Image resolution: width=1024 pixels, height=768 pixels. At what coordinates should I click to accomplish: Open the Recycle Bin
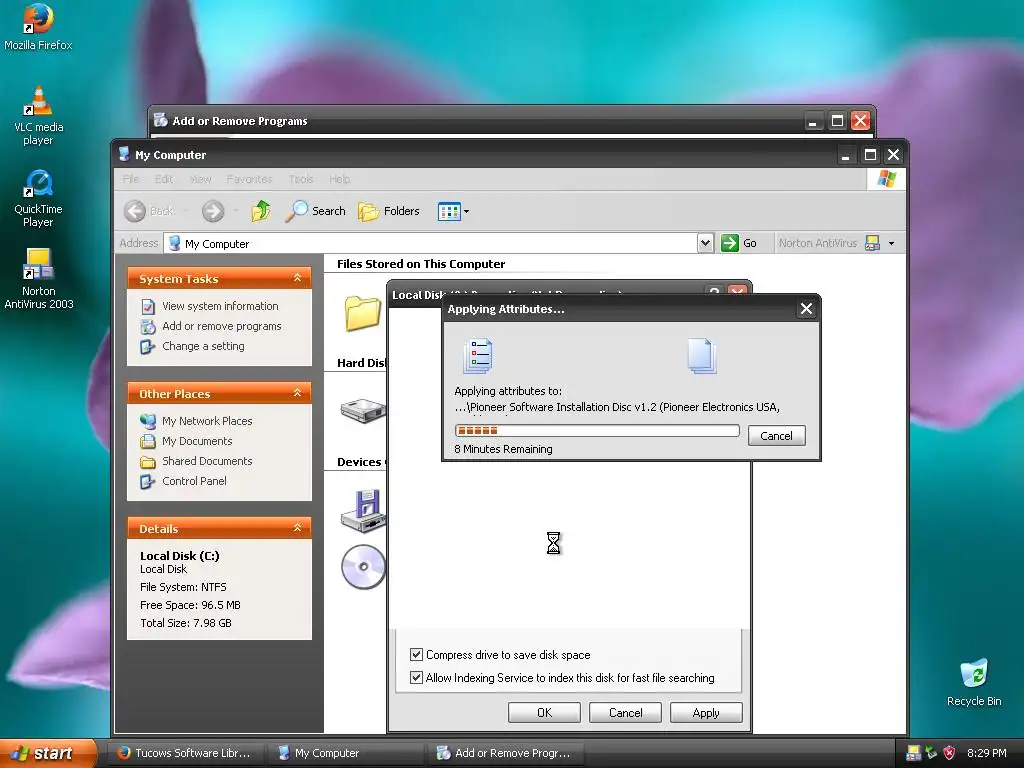tap(974, 683)
